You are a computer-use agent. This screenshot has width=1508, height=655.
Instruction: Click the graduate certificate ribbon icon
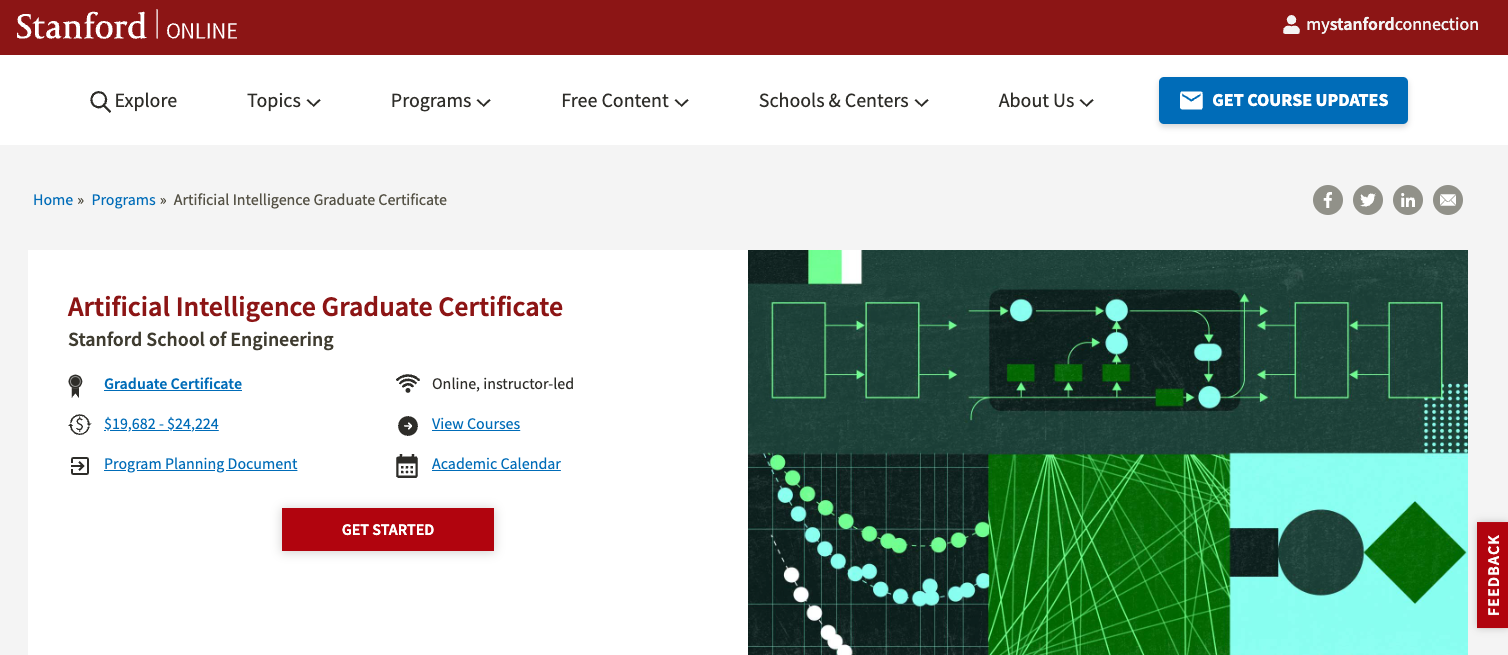click(x=75, y=385)
